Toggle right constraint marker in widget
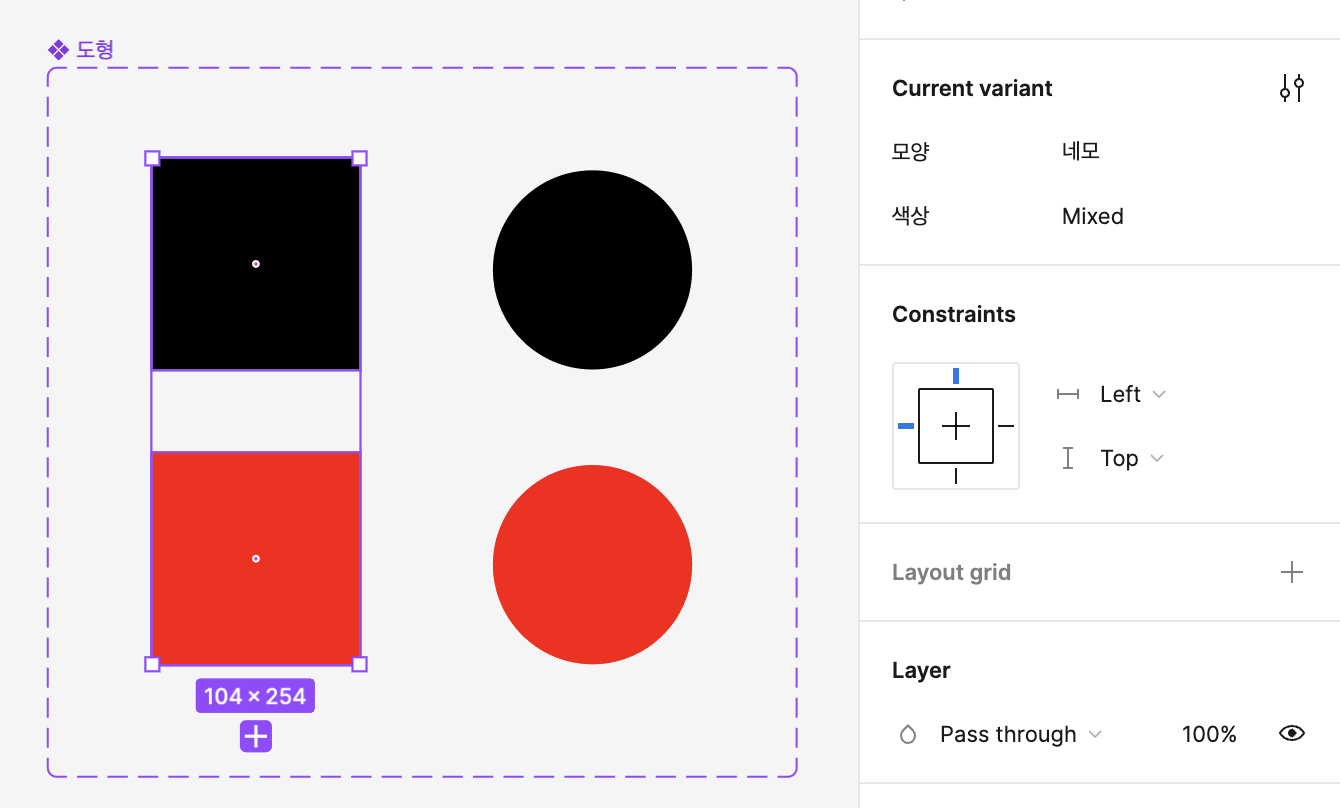 1006,426
